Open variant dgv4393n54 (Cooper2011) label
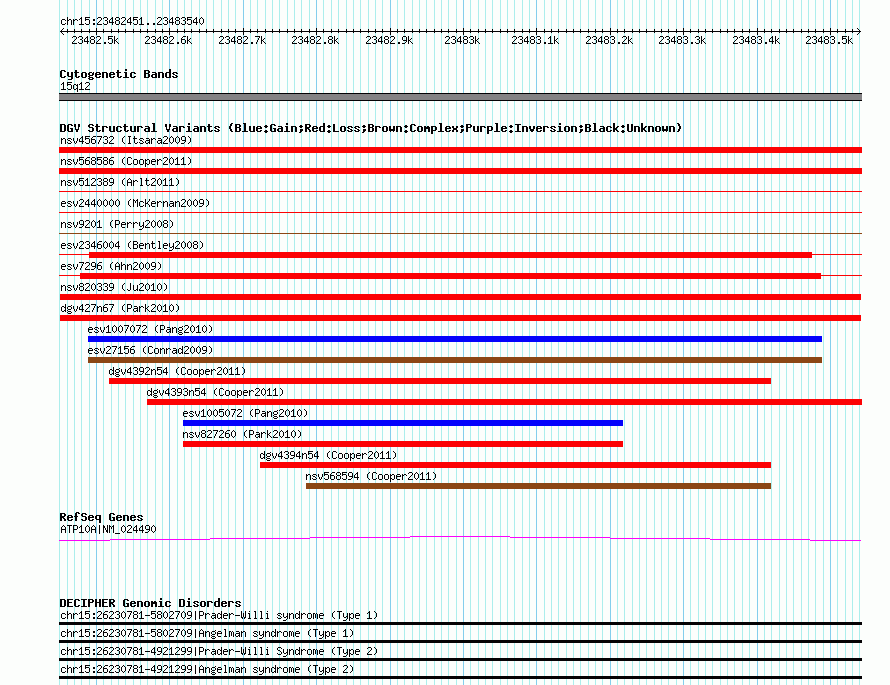This screenshot has width=890, height=685. (x=215, y=392)
